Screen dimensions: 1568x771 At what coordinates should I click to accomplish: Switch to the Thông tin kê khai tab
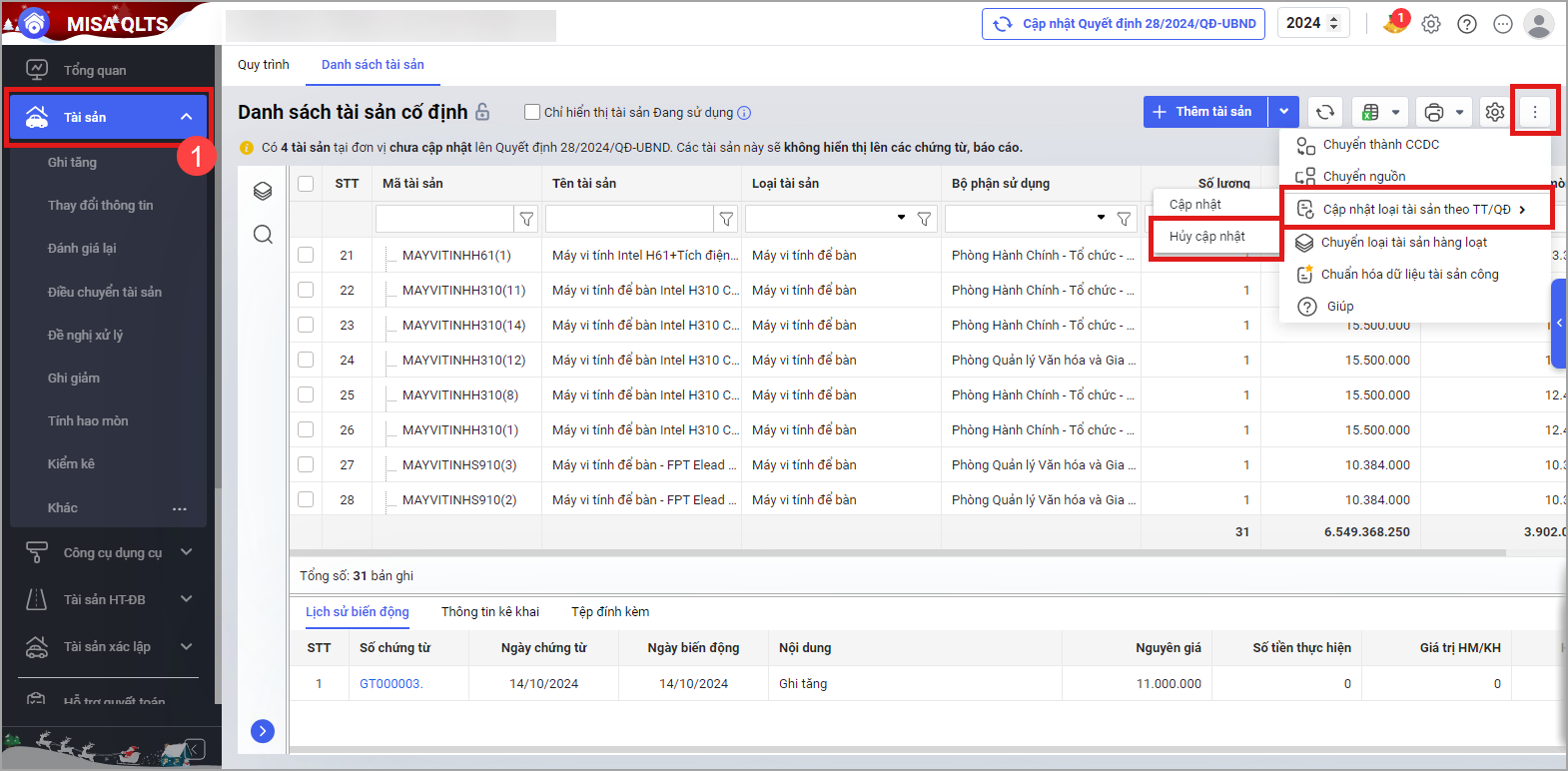(x=490, y=612)
